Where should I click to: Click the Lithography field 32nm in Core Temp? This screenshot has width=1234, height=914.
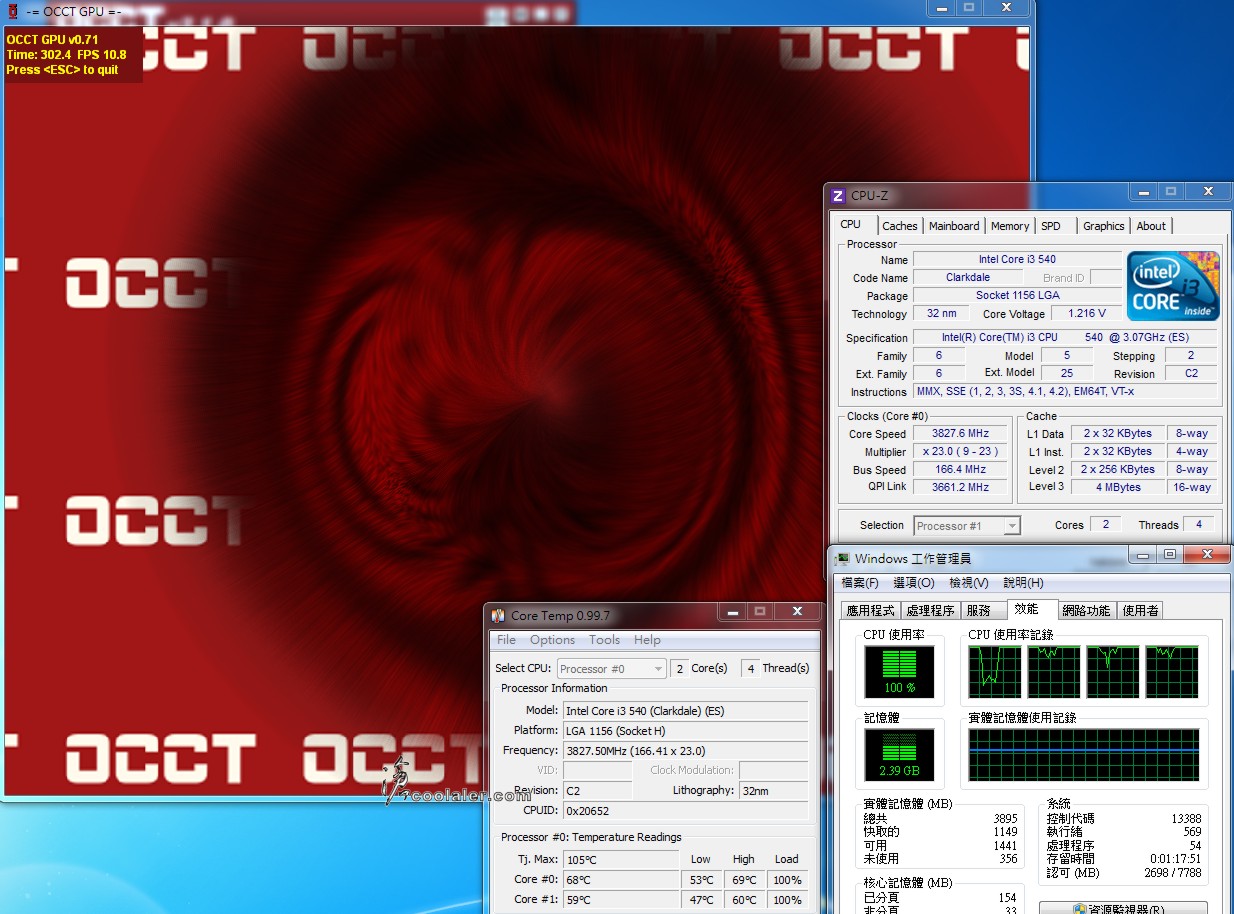point(773,791)
